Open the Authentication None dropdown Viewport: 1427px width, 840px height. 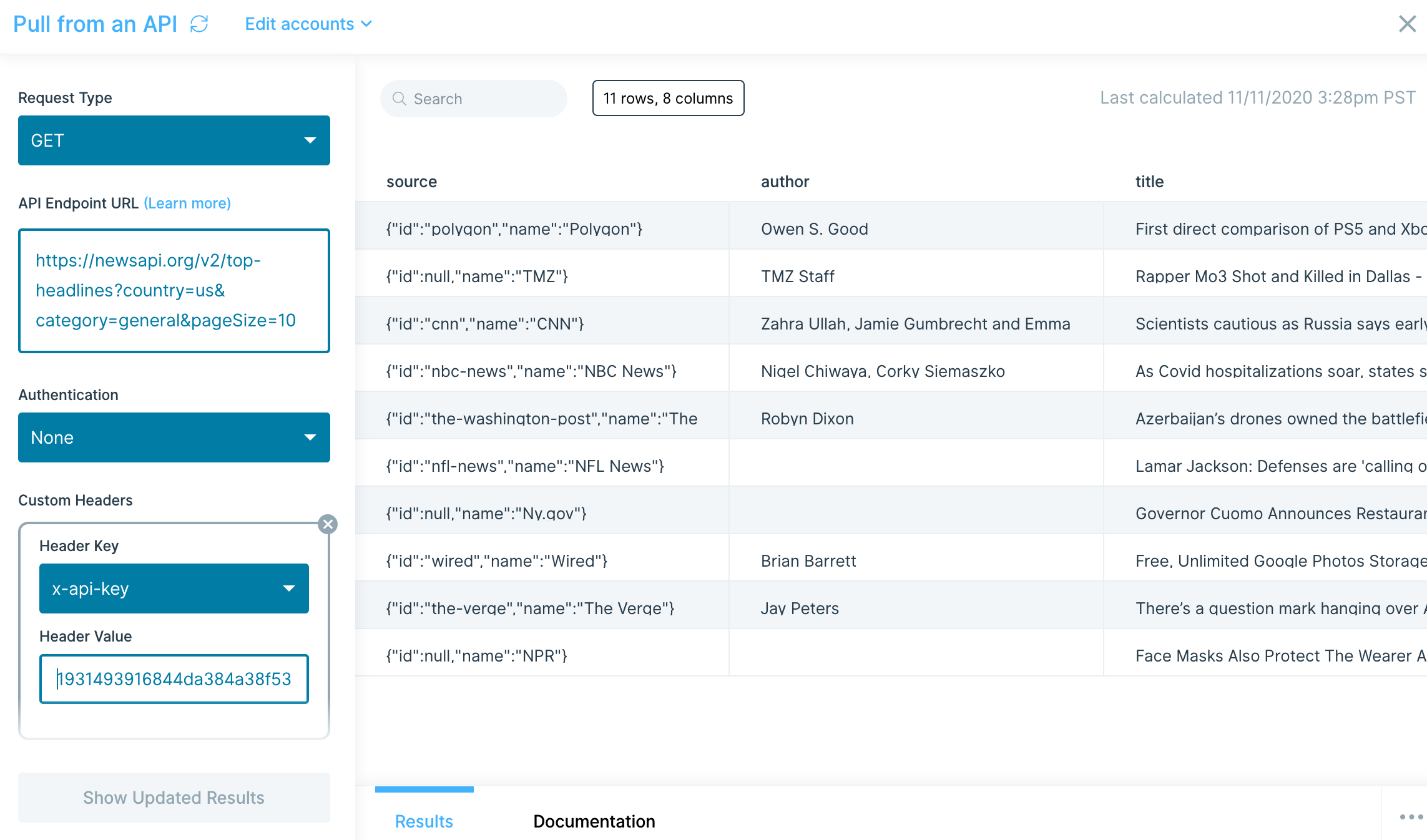tap(174, 437)
